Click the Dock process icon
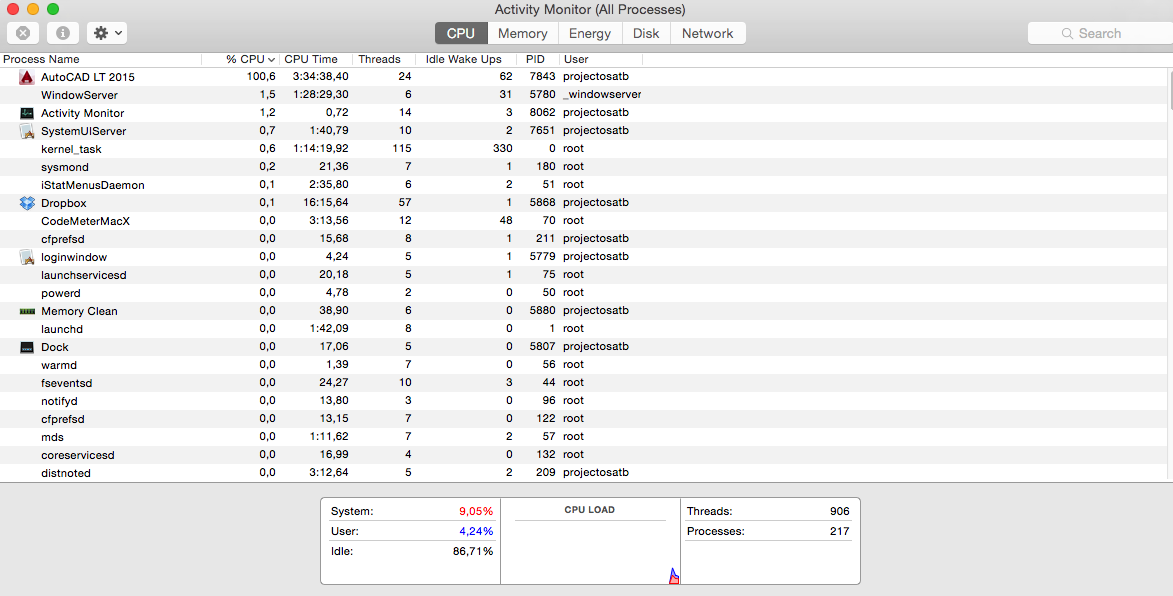This screenshot has width=1173, height=596. (x=27, y=347)
